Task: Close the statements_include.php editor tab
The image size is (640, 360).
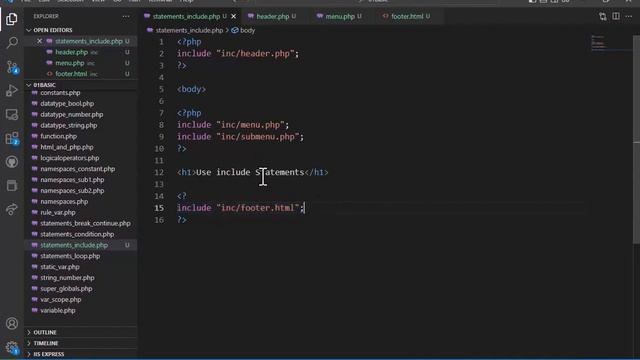Action: (x=233, y=16)
